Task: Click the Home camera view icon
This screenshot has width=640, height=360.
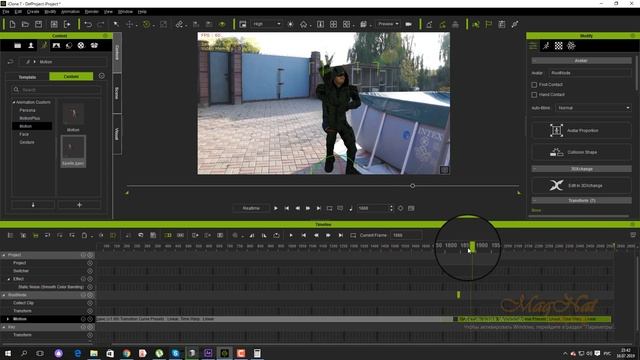Action: tap(303, 24)
